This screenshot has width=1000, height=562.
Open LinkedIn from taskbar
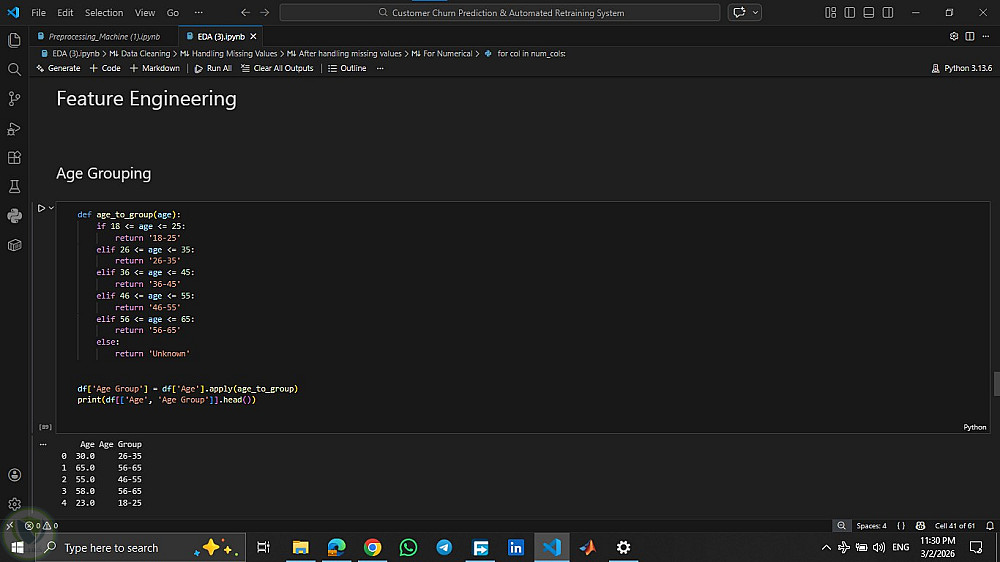point(515,547)
